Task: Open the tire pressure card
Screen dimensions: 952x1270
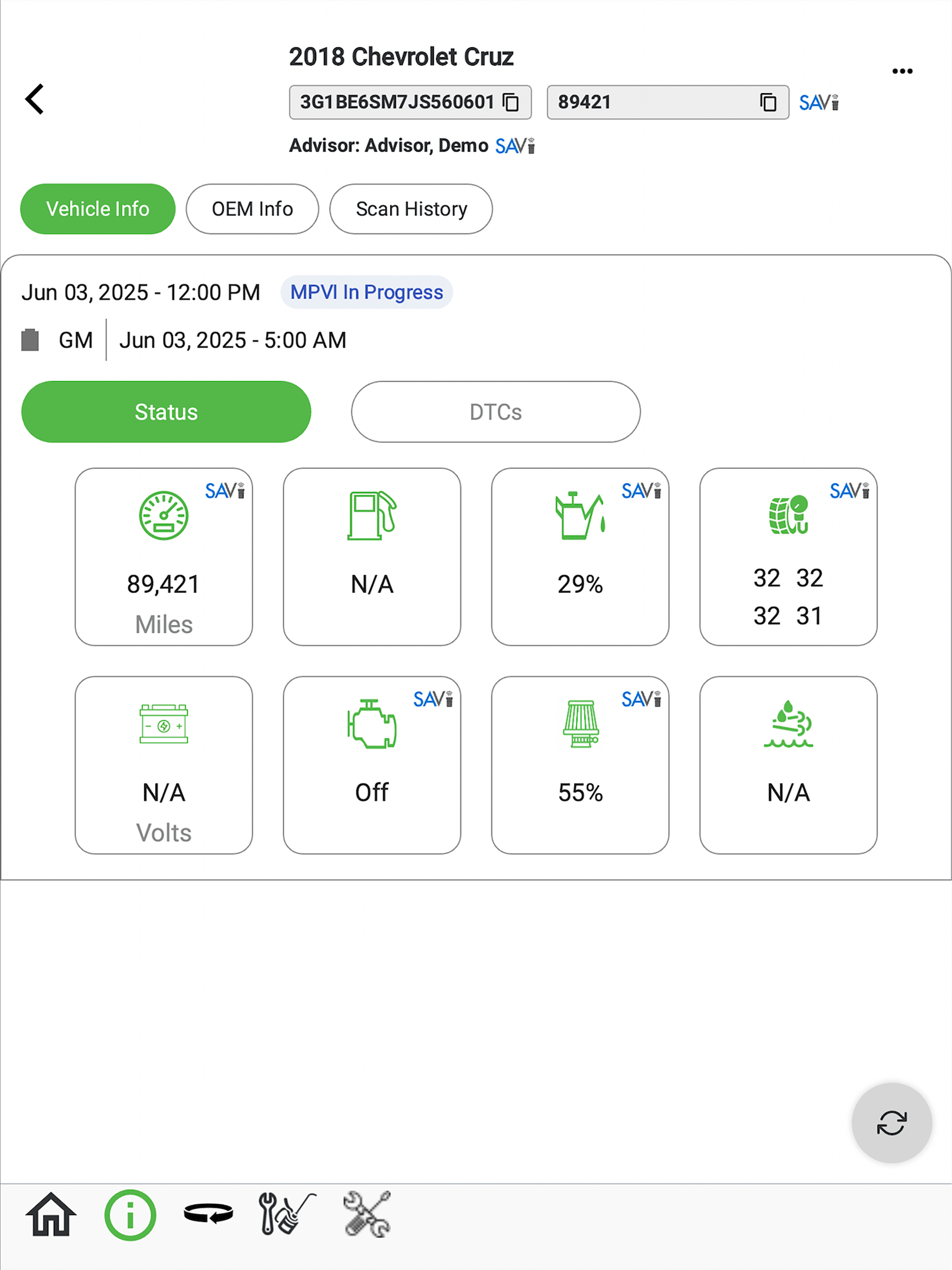Action: click(788, 557)
